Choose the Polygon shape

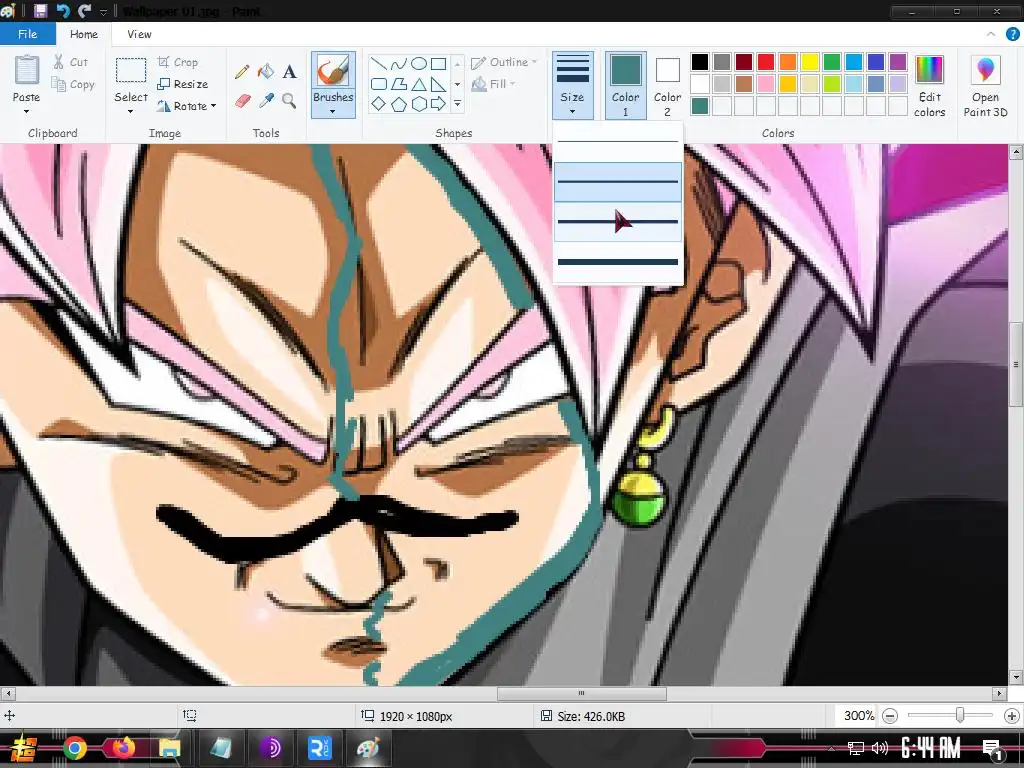pos(398,84)
